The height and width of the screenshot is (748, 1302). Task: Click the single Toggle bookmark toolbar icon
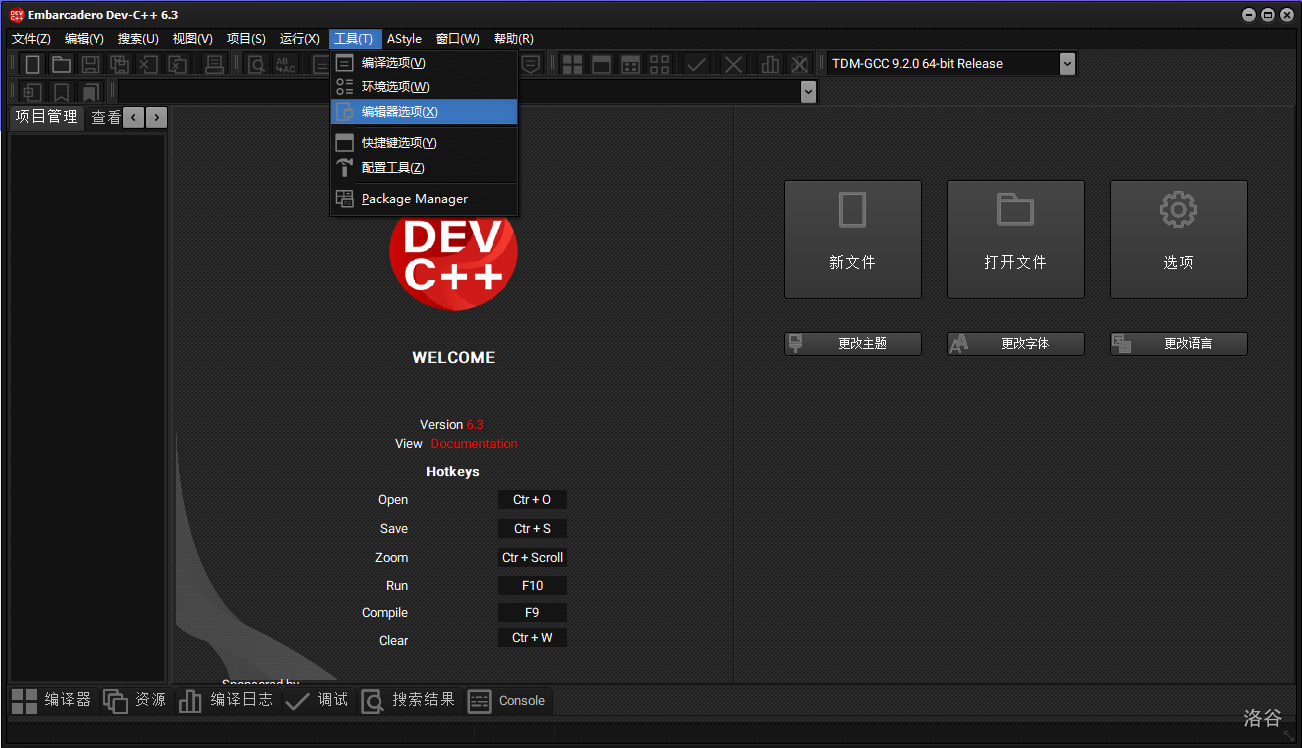coord(61,92)
